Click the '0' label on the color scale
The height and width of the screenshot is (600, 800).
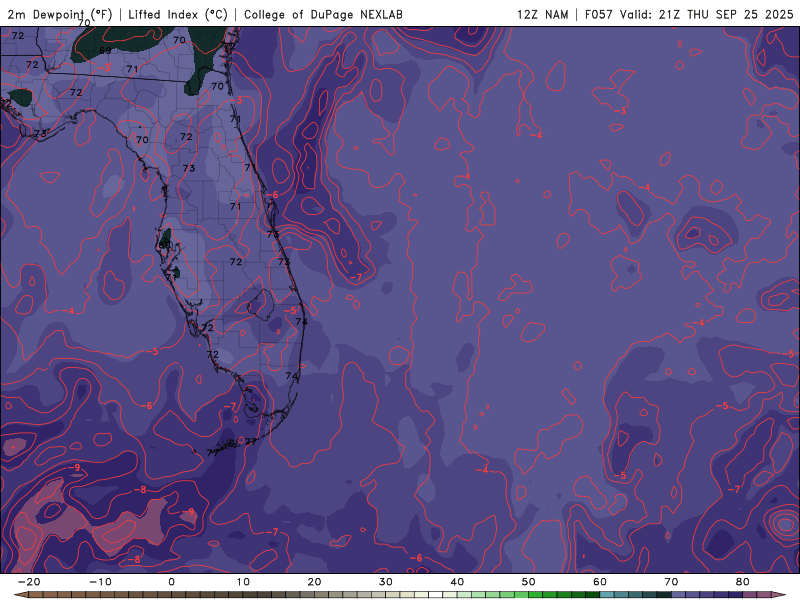pyautogui.click(x=171, y=582)
